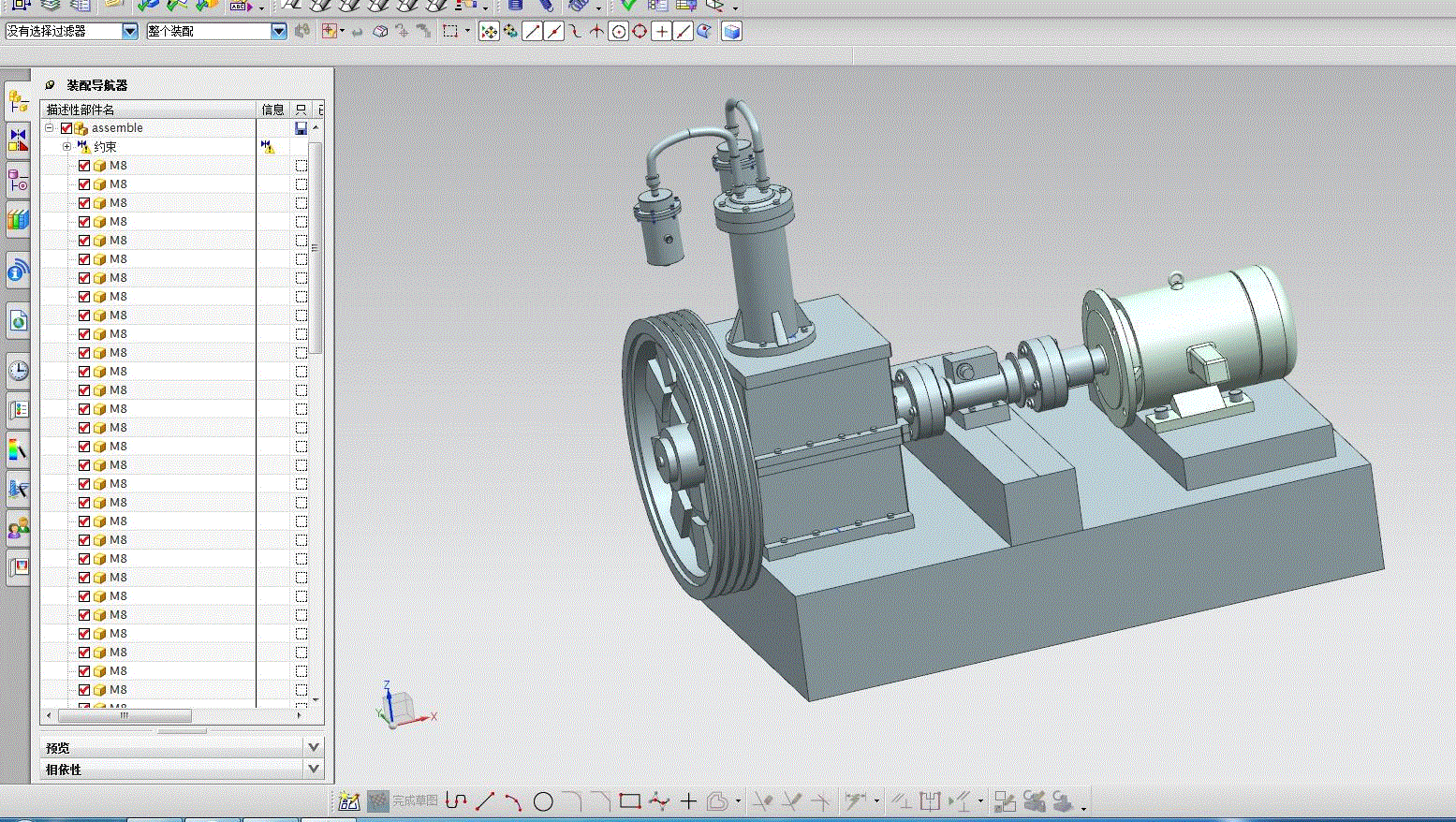Toggle visibility checkbox of the first M8 part

click(84, 166)
